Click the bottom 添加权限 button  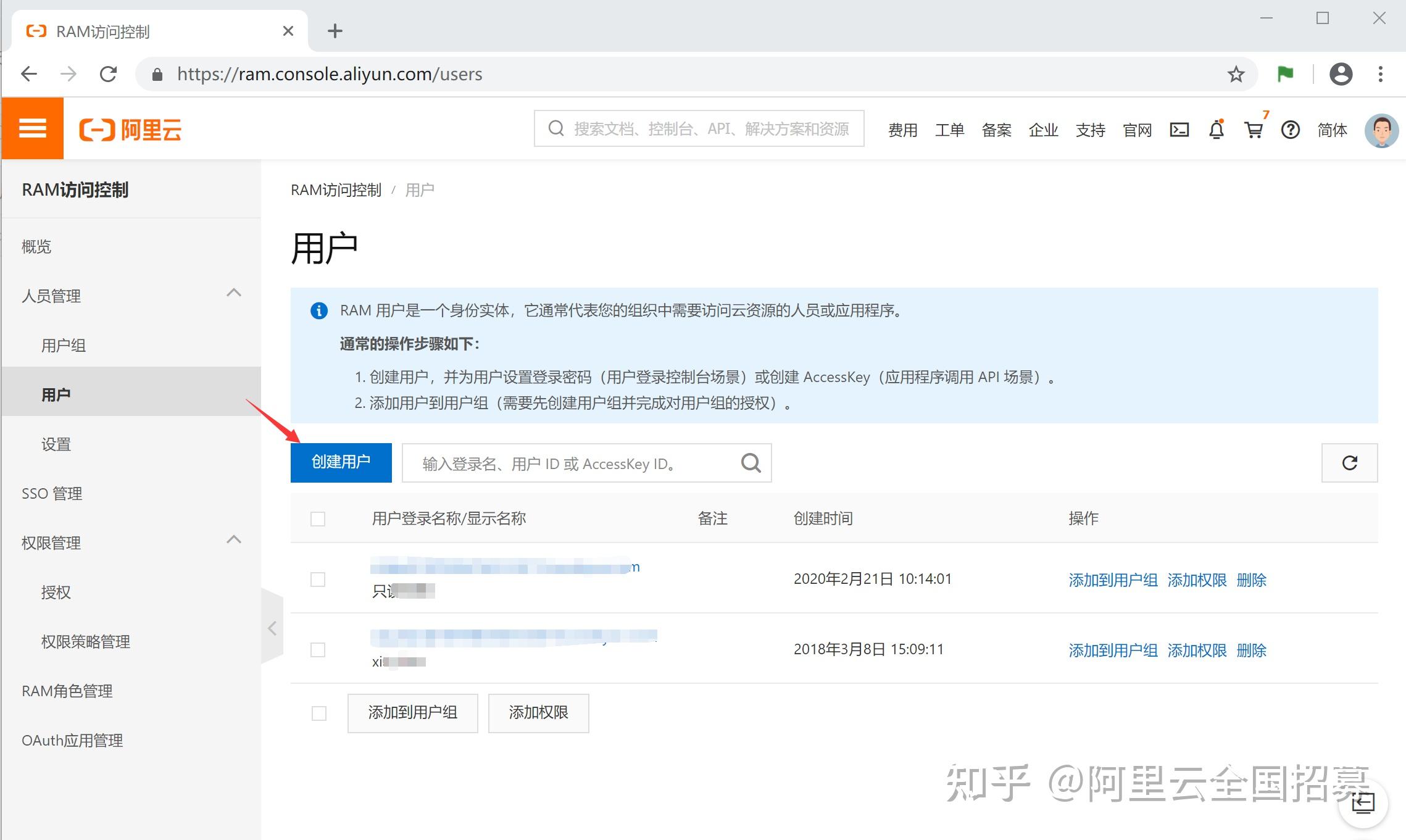point(539,713)
